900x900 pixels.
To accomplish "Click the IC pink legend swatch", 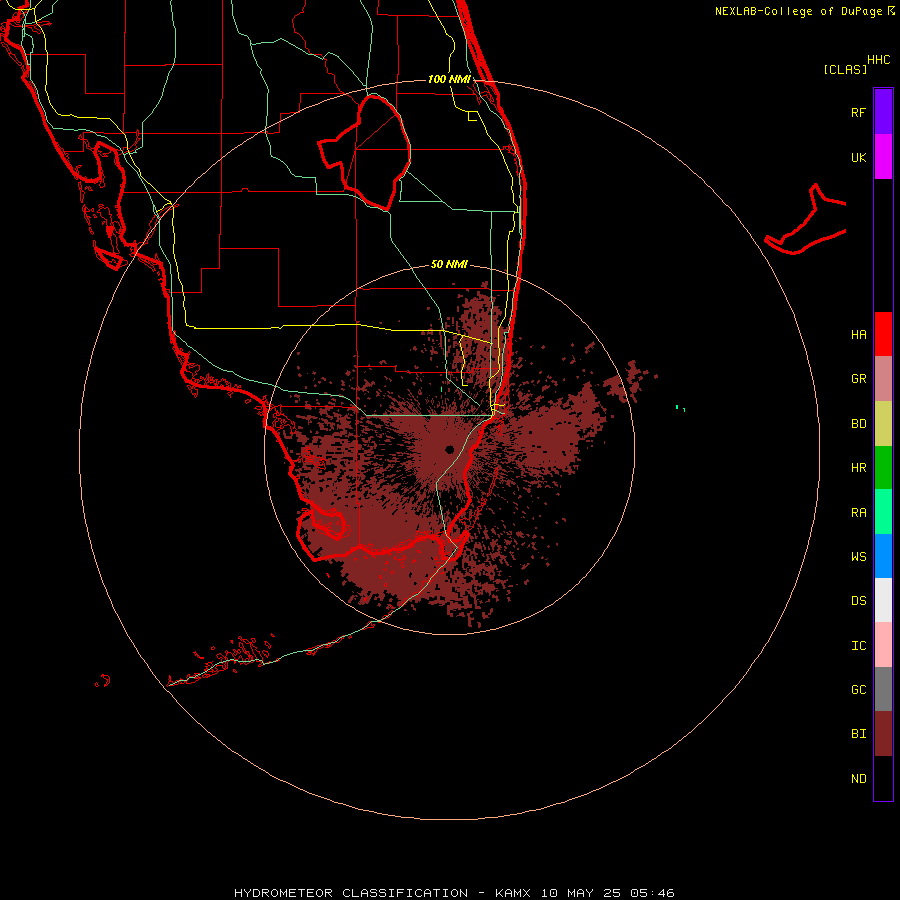I will [883, 645].
